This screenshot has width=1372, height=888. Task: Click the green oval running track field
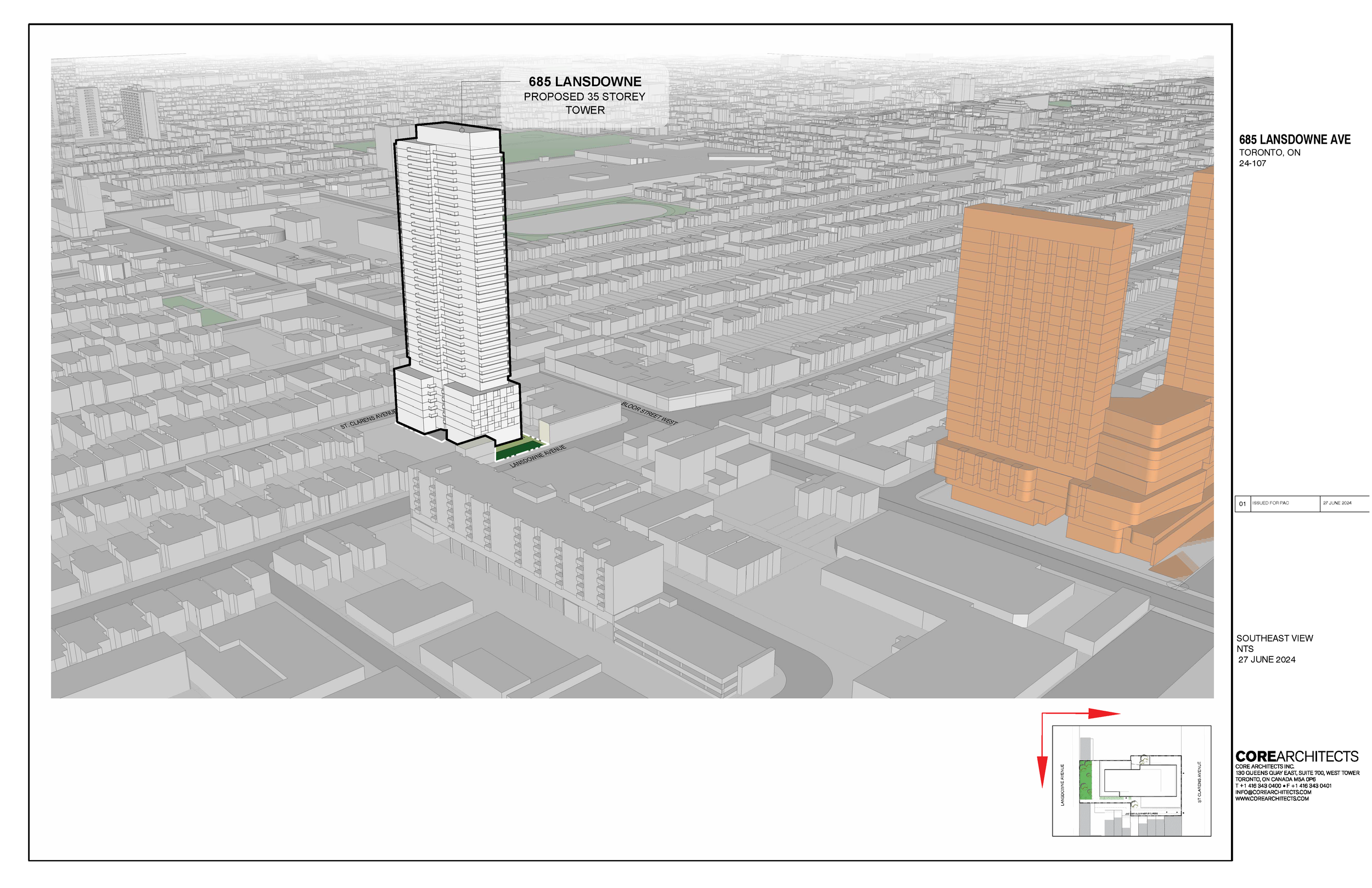click(588, 217)
